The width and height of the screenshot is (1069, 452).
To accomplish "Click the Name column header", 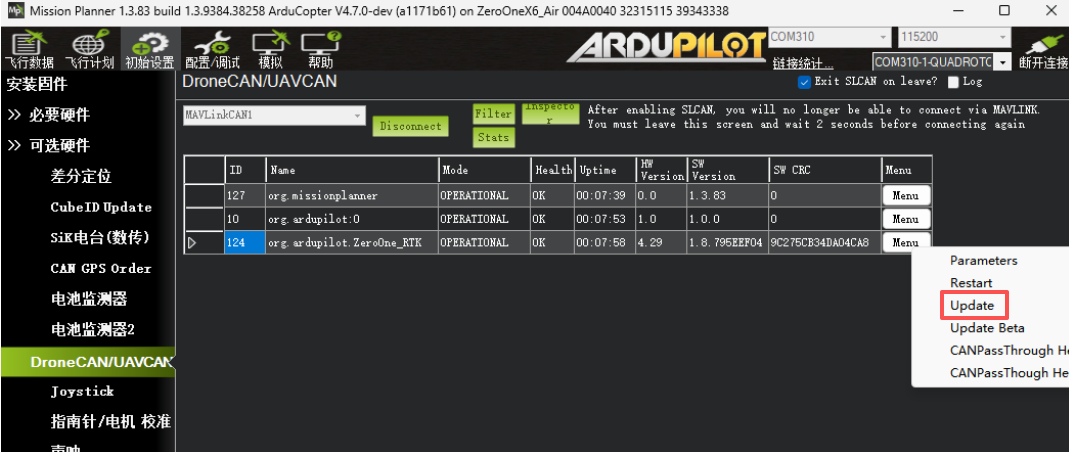I will pyautogui.click(x=352, y=170).
